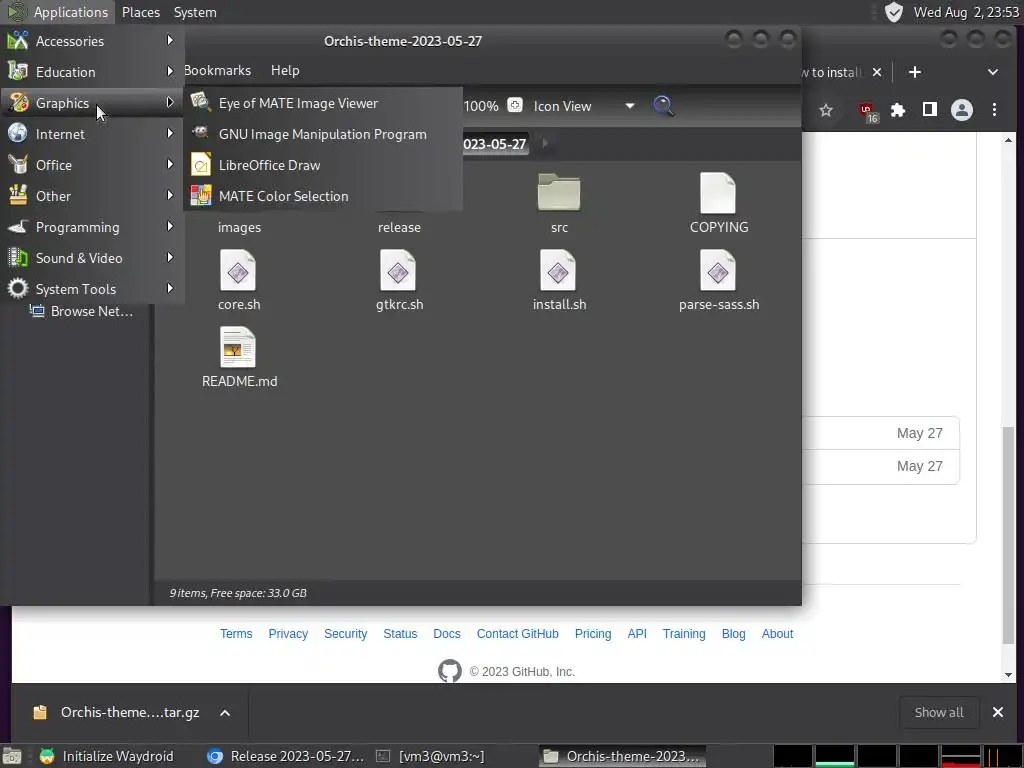Open the browser tab search chevron
The height and width of the screenshot is (768, 1024).
tap(993, 72)
